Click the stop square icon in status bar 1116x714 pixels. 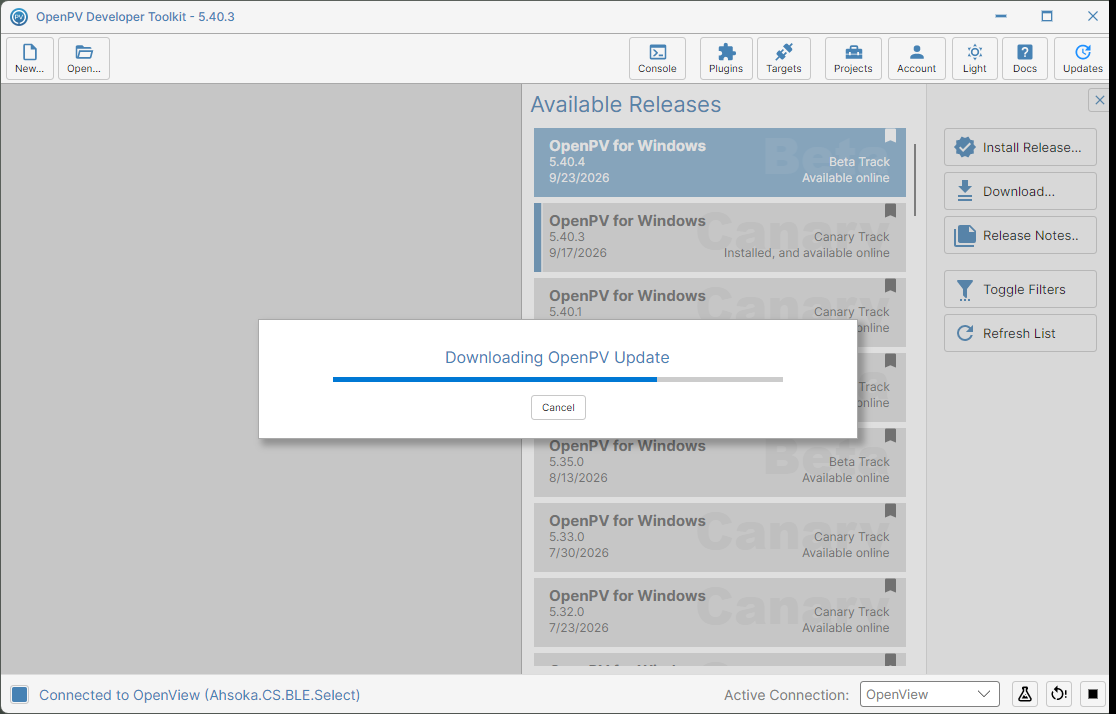(x=1093, y=694)
